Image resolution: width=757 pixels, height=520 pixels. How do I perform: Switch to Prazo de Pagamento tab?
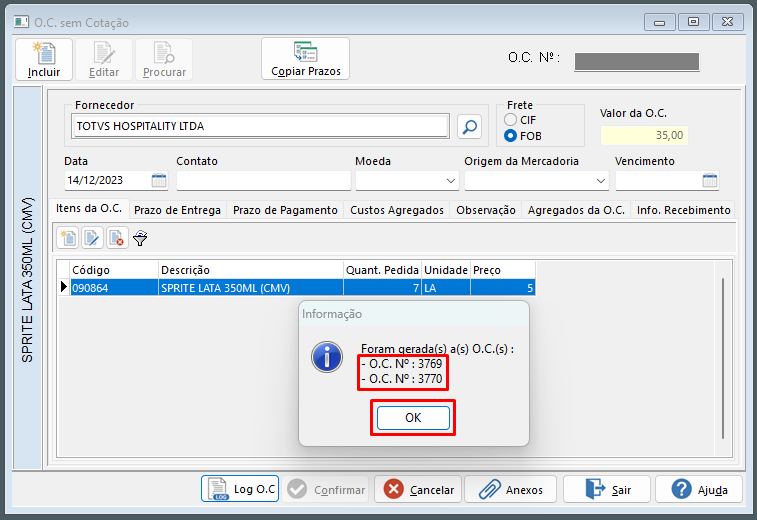(x=285, y=210)
